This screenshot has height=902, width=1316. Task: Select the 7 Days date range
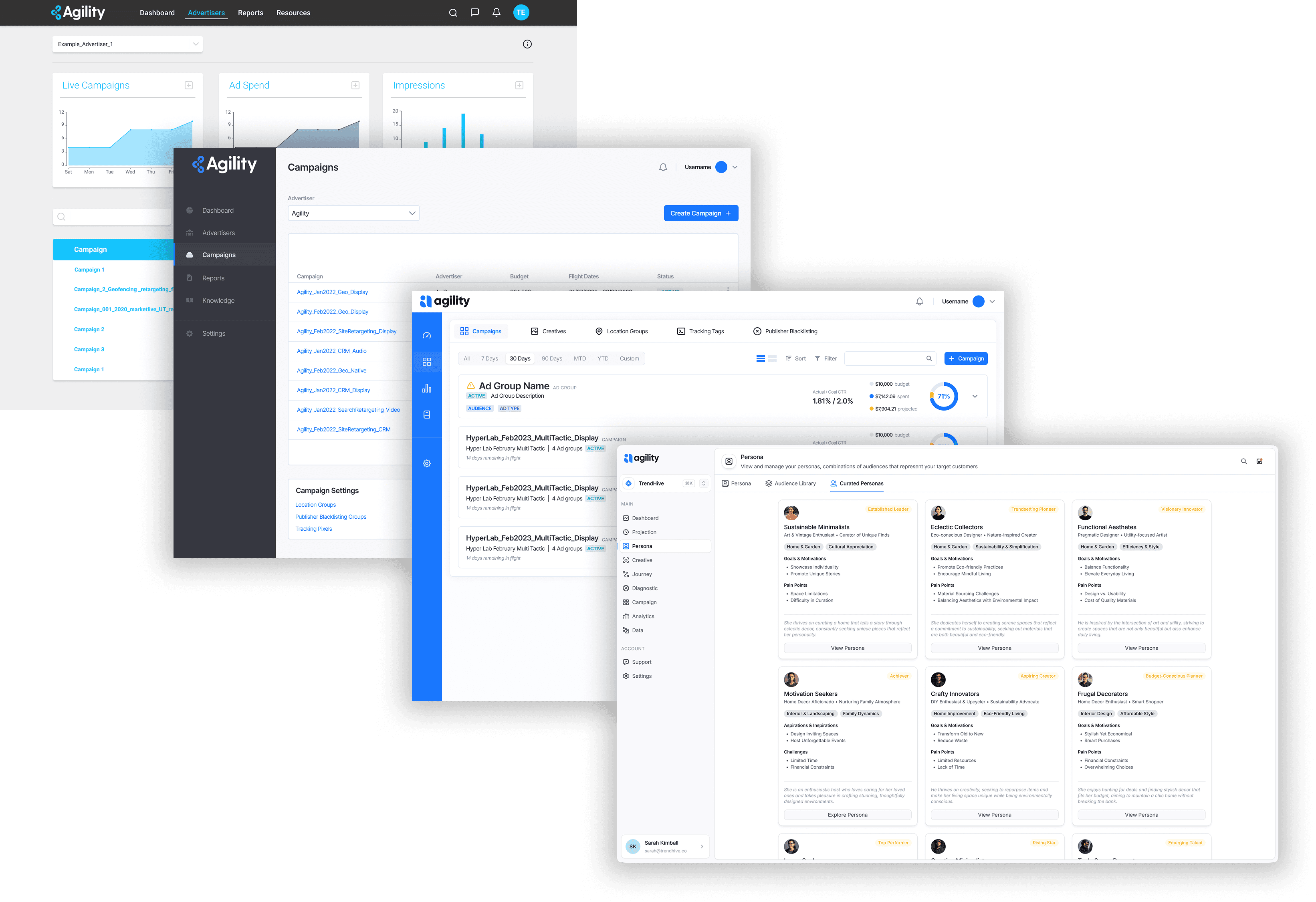click(490, 359)
